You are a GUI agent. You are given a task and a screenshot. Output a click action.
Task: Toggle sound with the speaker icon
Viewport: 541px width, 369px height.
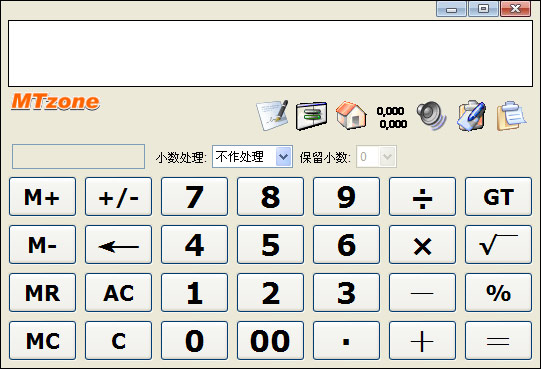431,116
